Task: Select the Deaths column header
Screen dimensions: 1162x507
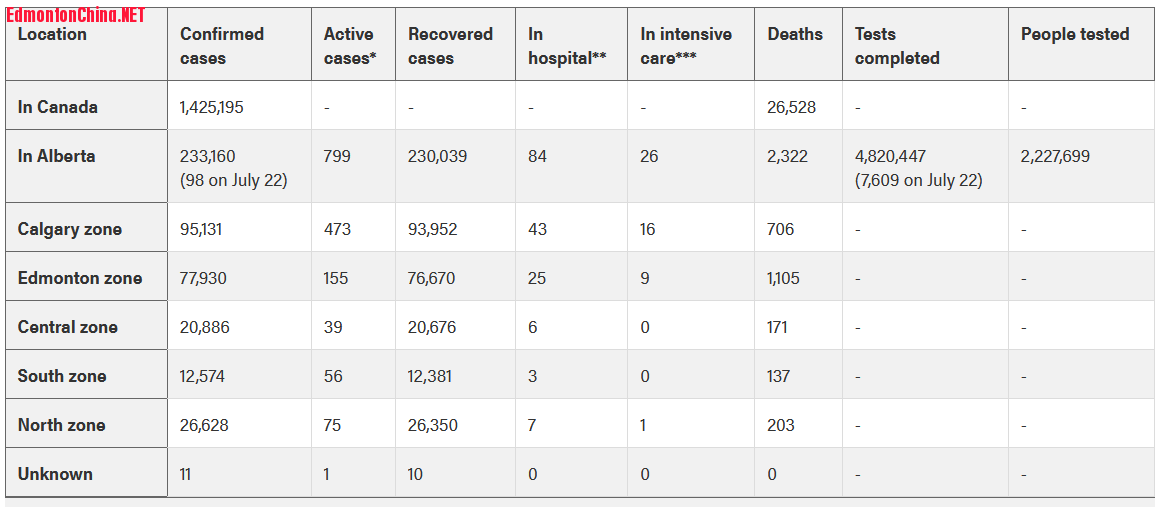Action: pos(795,34)
